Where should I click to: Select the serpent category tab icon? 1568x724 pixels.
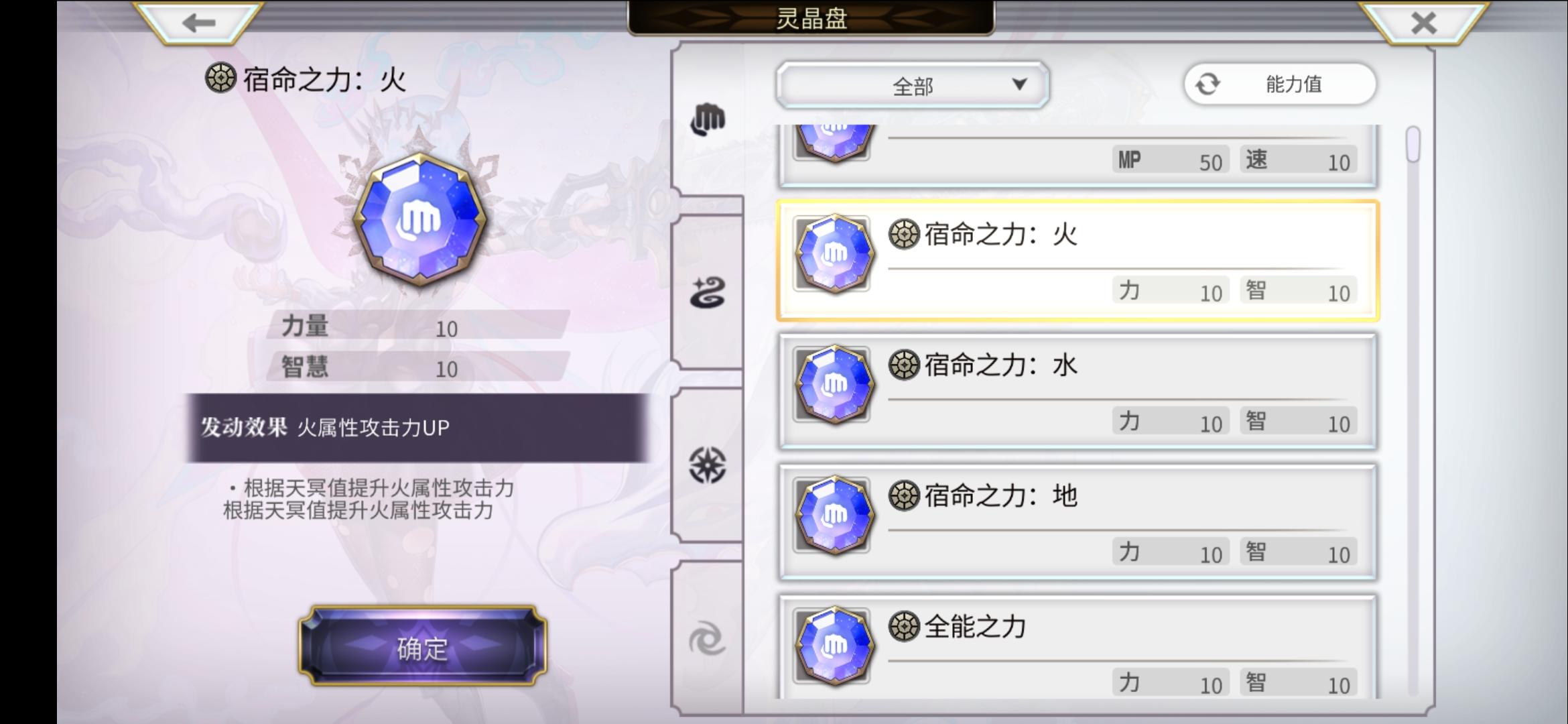(708, 293)
